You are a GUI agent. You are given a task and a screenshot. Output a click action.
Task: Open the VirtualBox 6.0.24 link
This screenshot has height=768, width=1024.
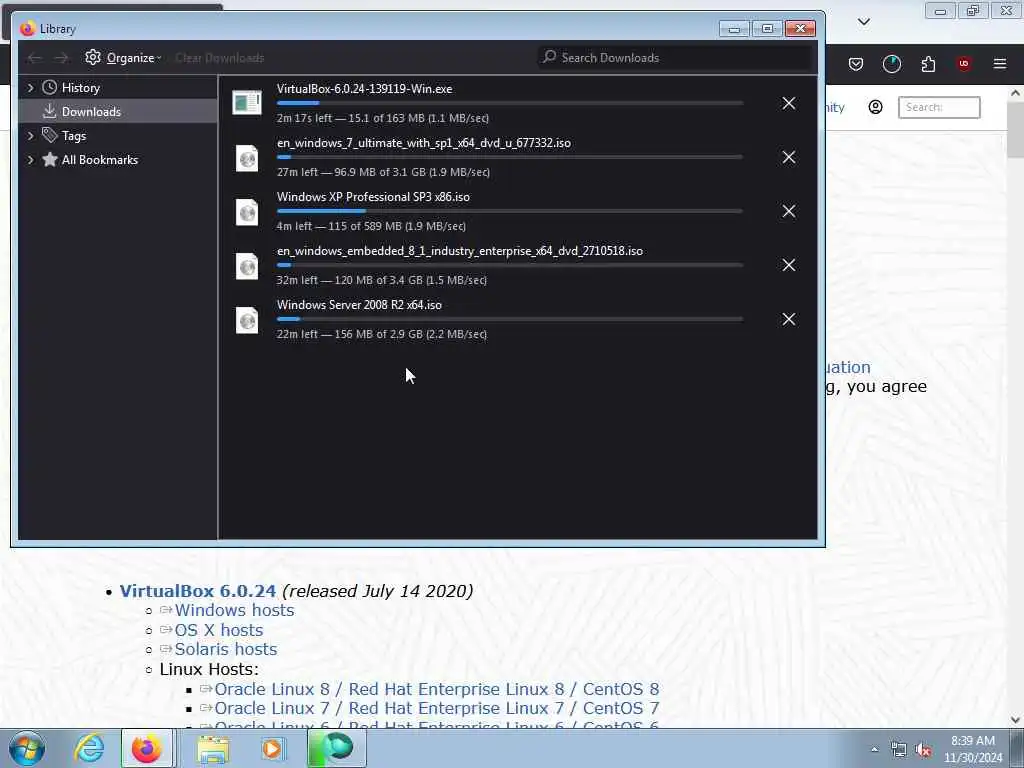click(197, 591)
